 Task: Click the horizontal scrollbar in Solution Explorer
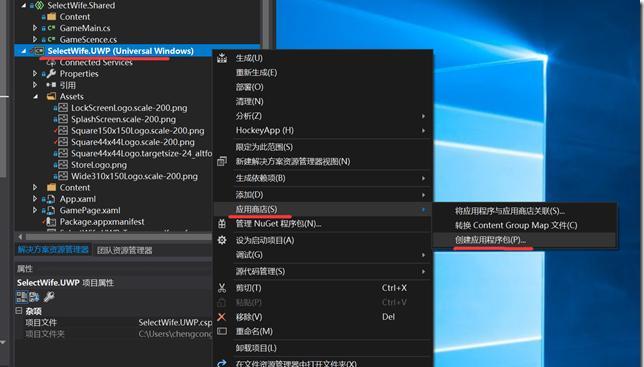coord(118,237)
